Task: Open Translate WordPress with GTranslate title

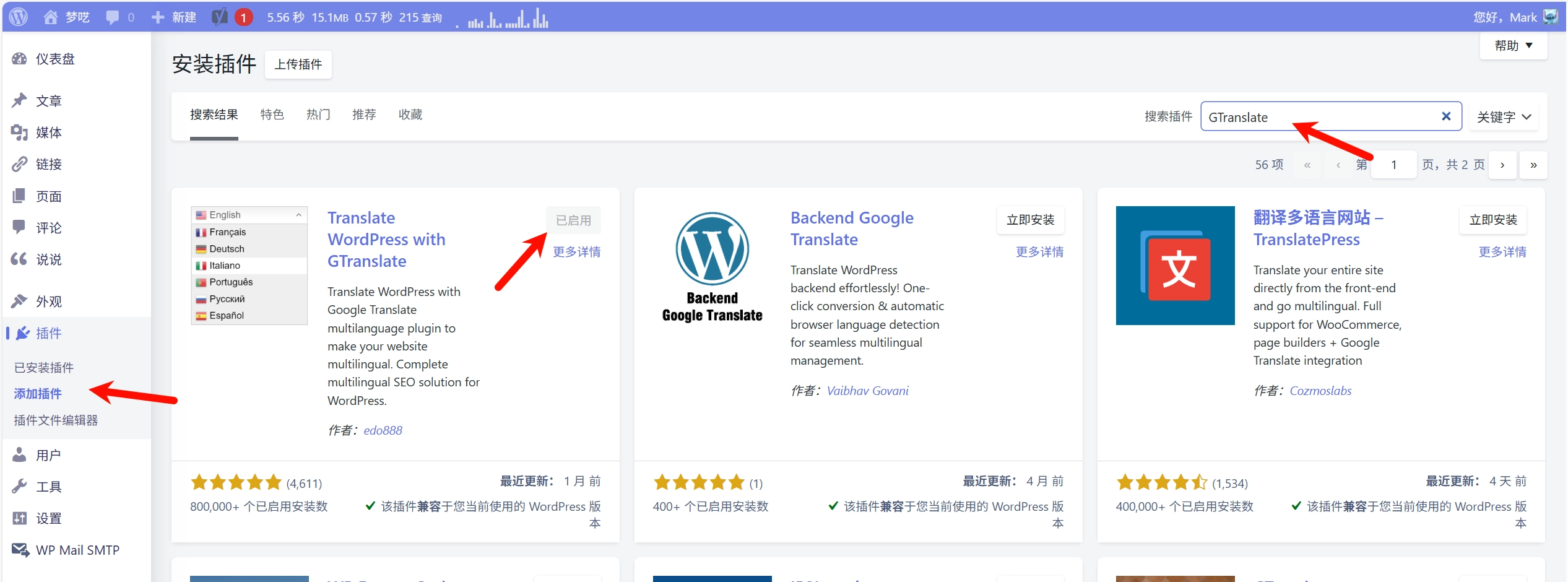Action: click(386, 240)
